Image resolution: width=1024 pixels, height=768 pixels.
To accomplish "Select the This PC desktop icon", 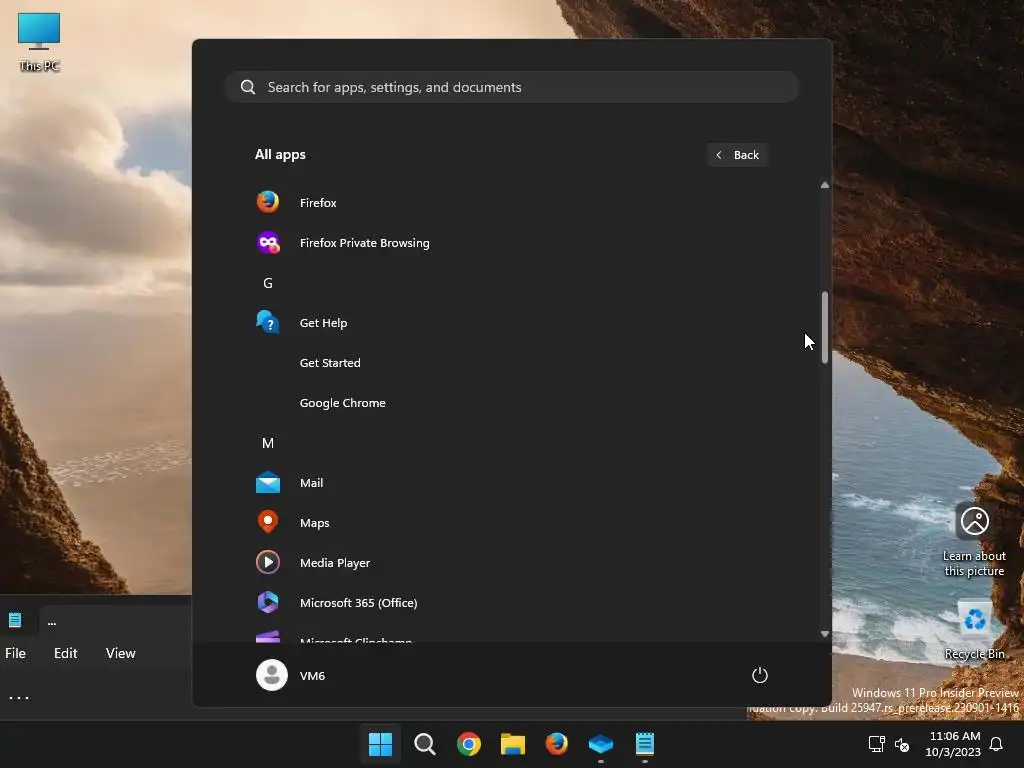I will point(39,42).
